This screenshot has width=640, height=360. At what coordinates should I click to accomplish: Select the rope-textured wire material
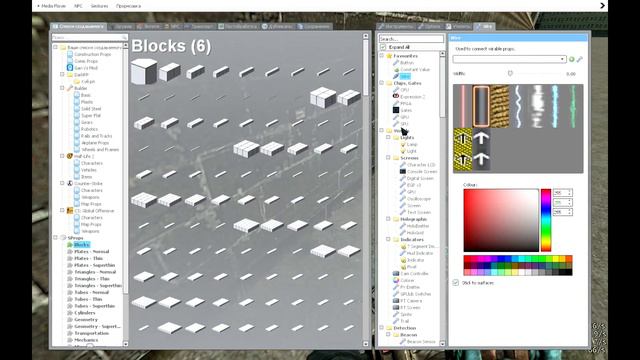coord(500,106)
